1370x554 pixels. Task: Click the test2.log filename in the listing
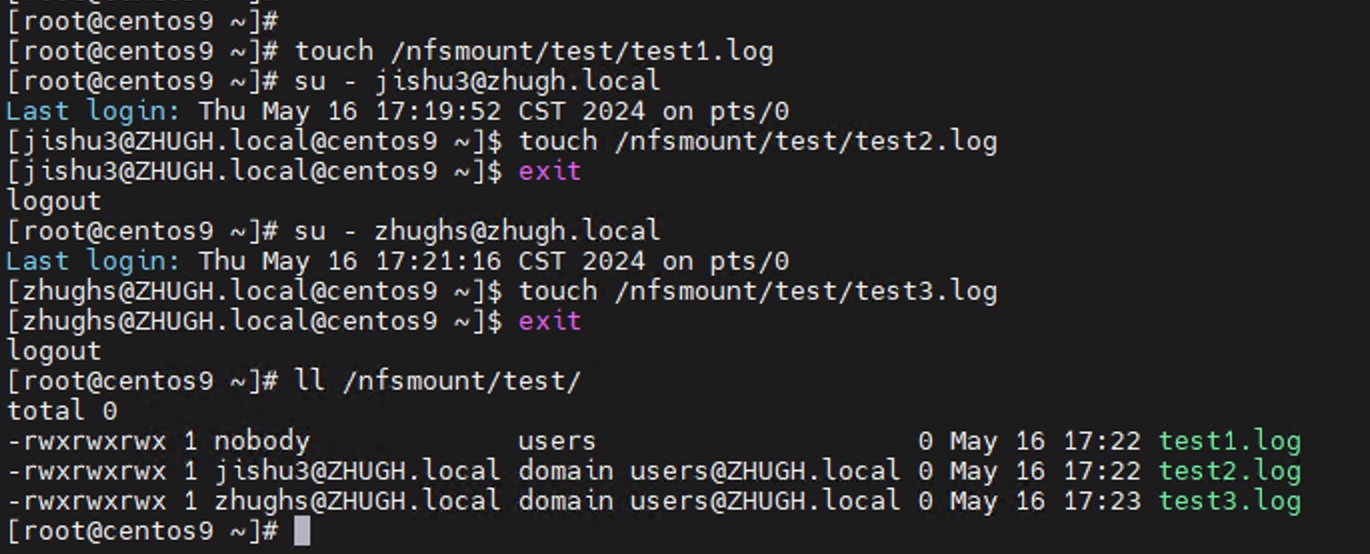point(1230,471)
